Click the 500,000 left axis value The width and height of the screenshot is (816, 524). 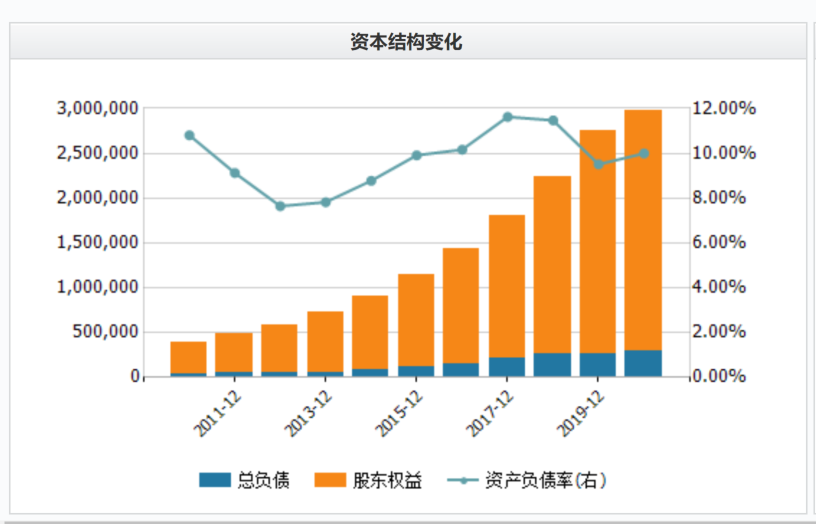pos(106,331)
